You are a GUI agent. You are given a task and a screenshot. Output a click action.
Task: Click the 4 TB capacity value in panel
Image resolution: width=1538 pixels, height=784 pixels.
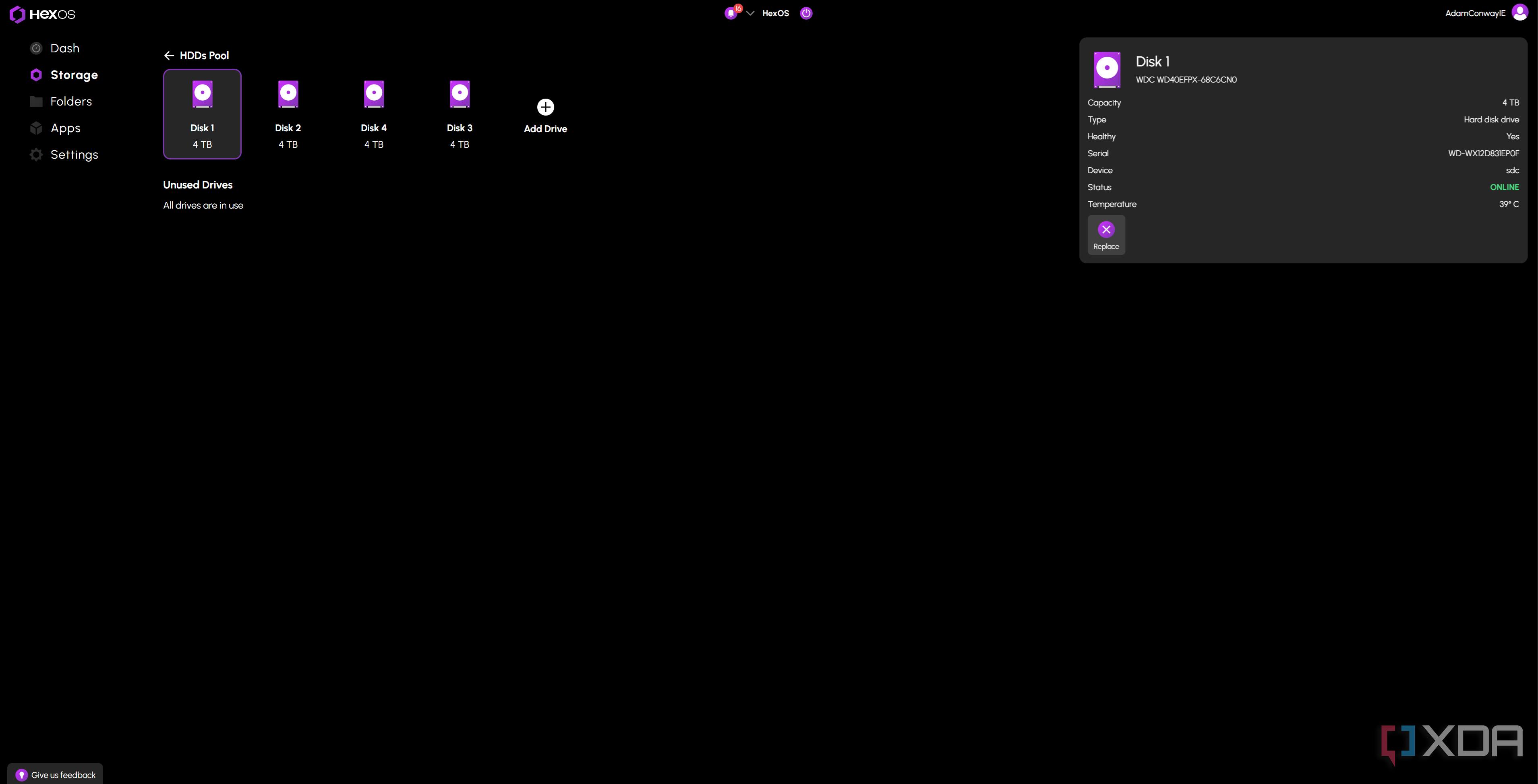click(x=1511, y=103)
